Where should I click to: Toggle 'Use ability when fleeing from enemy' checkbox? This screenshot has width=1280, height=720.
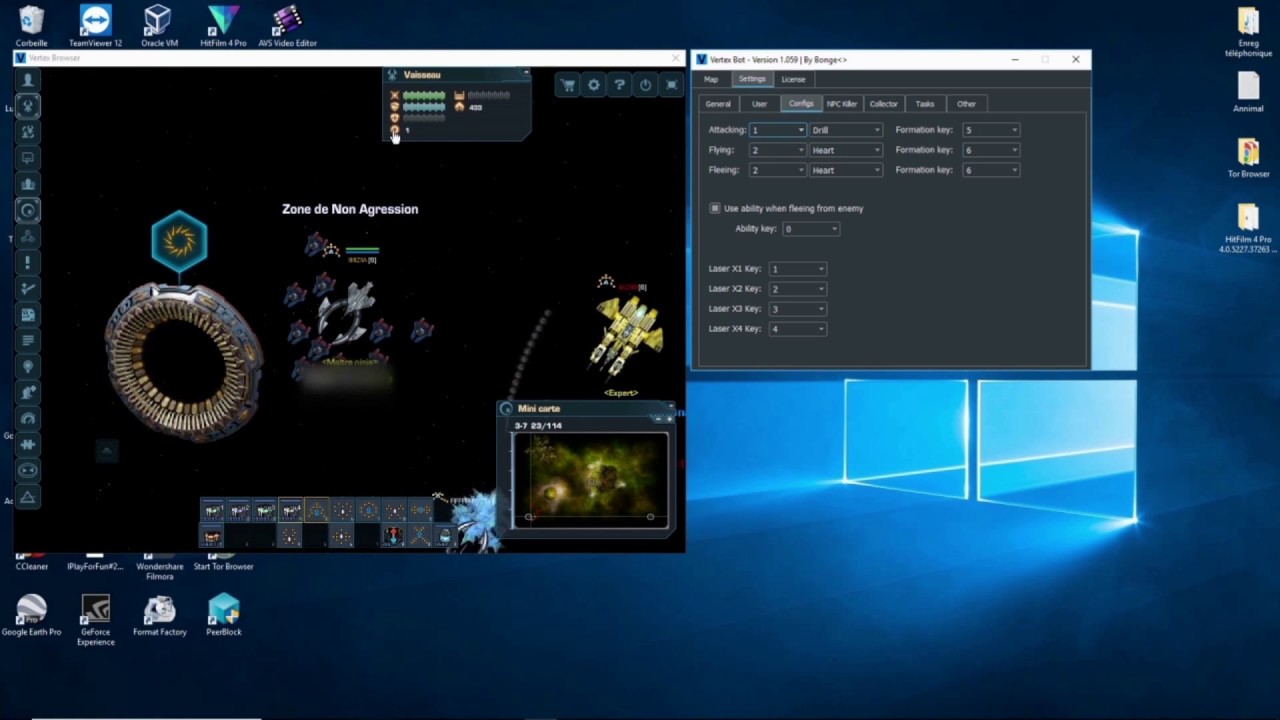(x=715, y=208)
